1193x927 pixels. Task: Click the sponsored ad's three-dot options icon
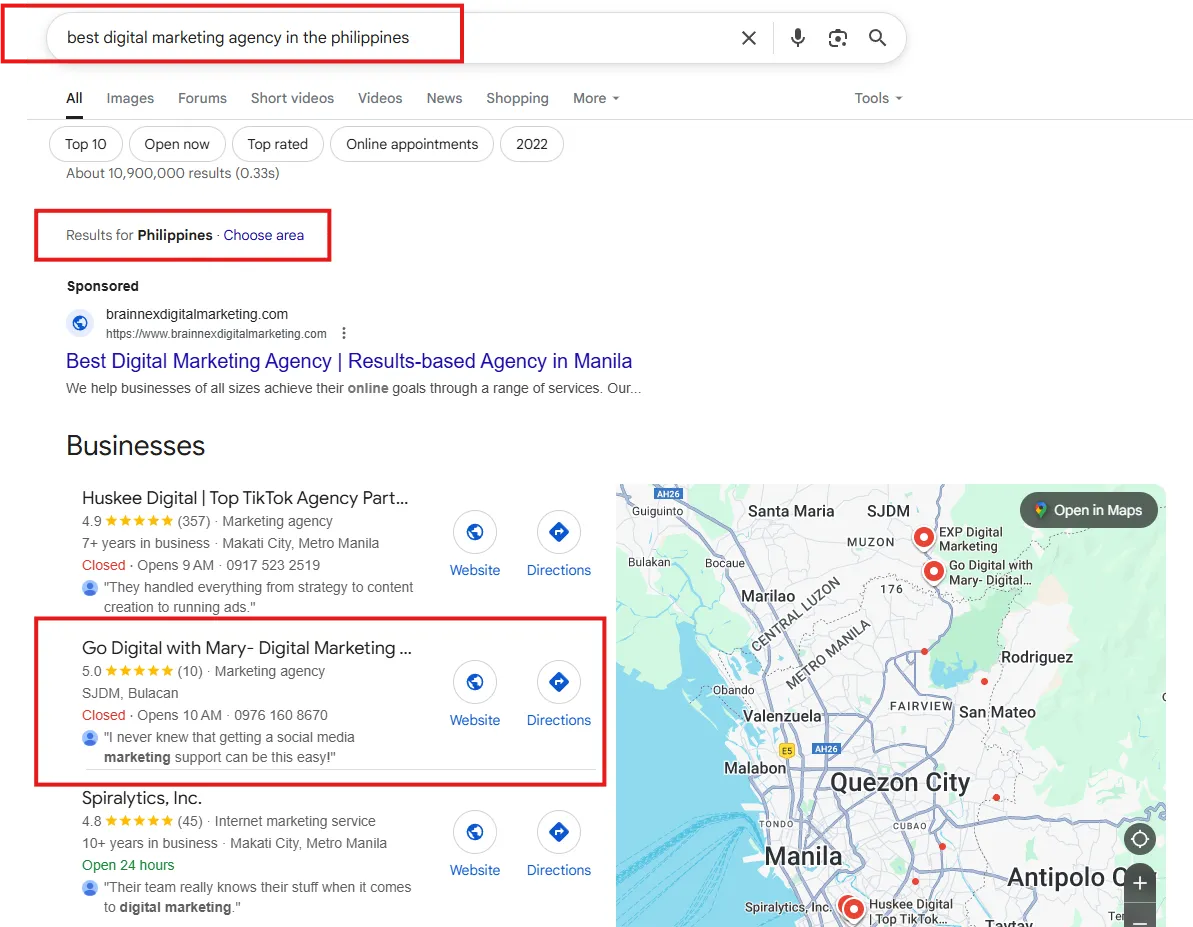click(x=344, y=333)
